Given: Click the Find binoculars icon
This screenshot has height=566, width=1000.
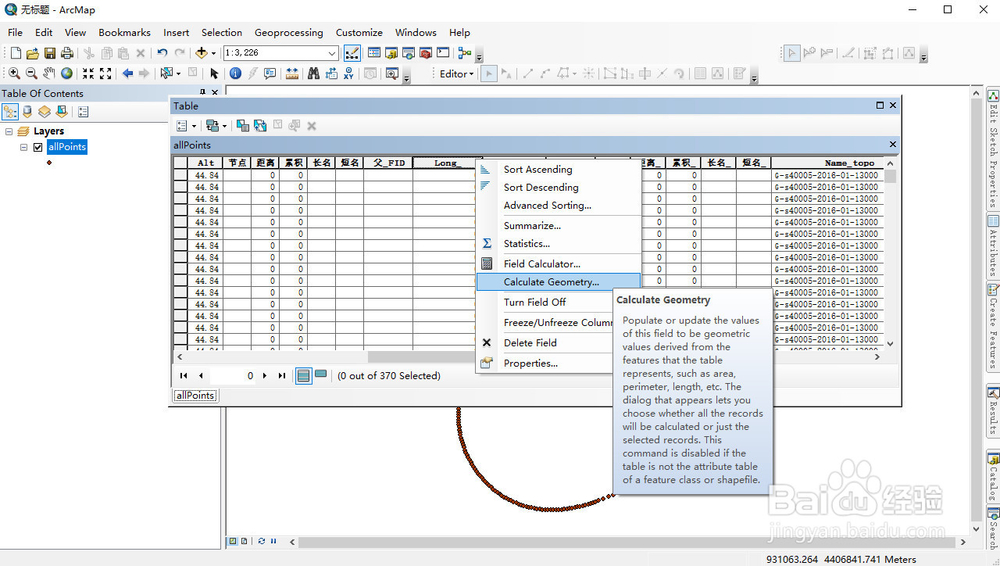Looking at the screenshot, I should point(313,73).
